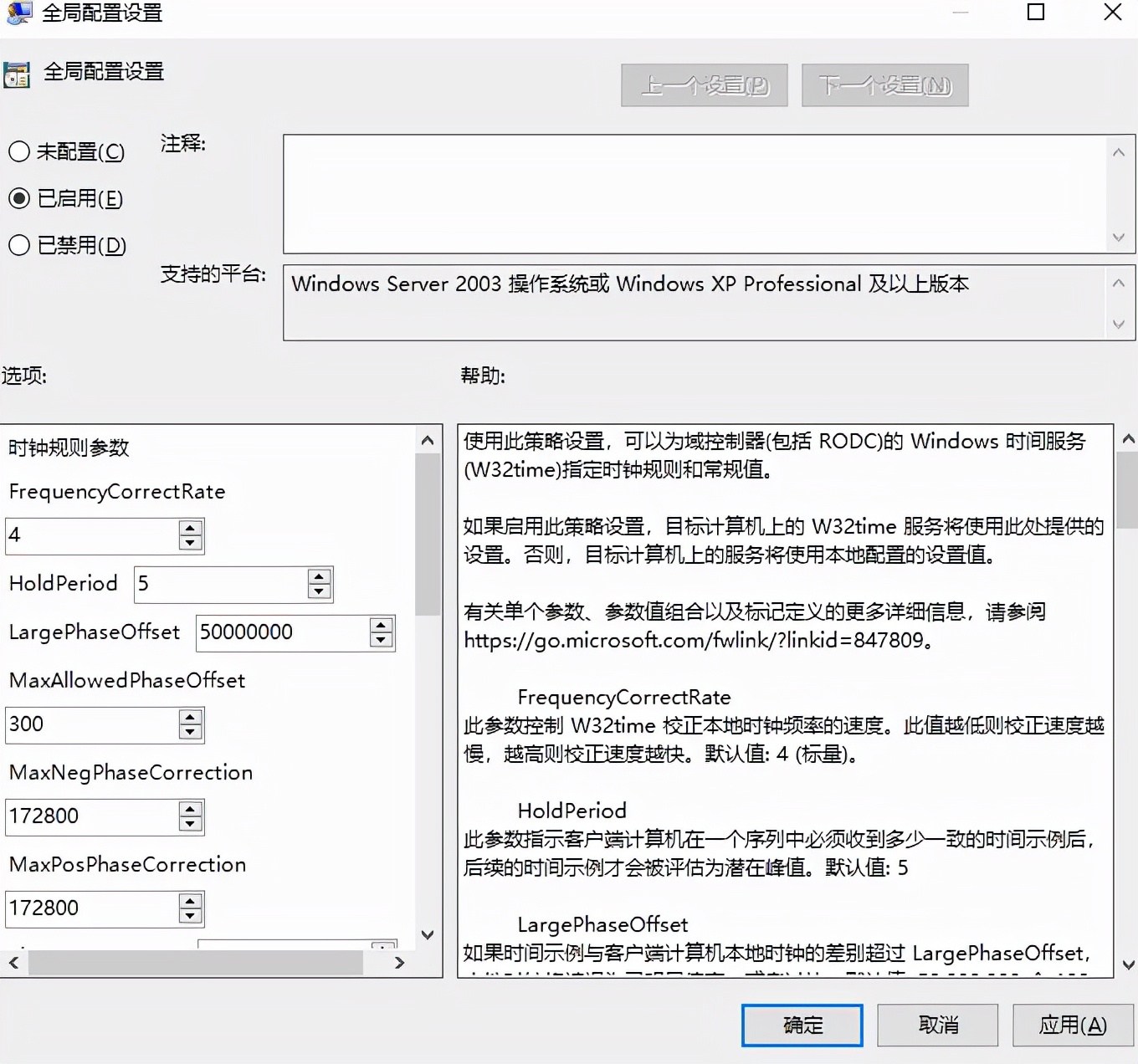The image size is (1138, 1064).
Task: Increase FrequencyCorrectRate with its up arrow
Action: pos(192,527)
